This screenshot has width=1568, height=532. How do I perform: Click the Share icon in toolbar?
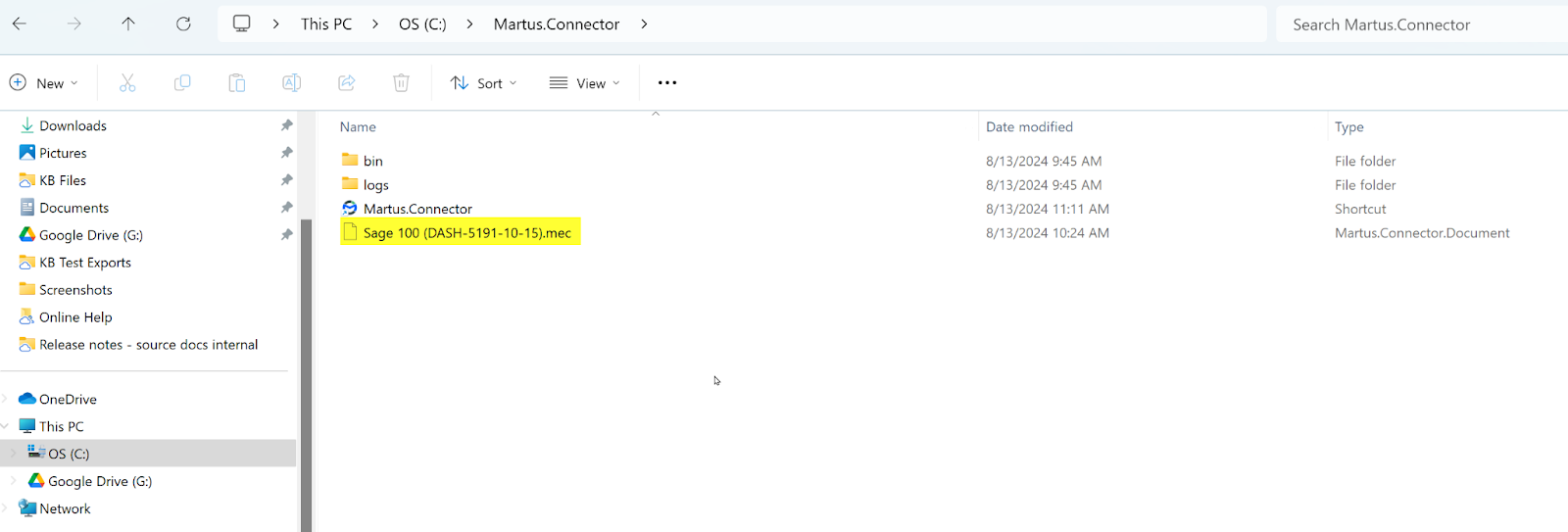pos(347,83)
